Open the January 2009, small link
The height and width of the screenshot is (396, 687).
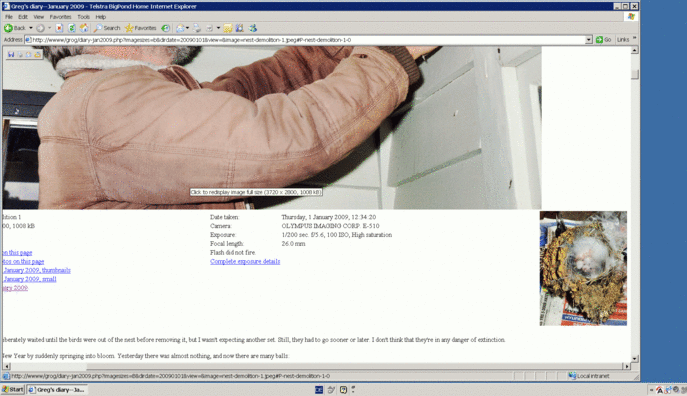coord(30,279)
